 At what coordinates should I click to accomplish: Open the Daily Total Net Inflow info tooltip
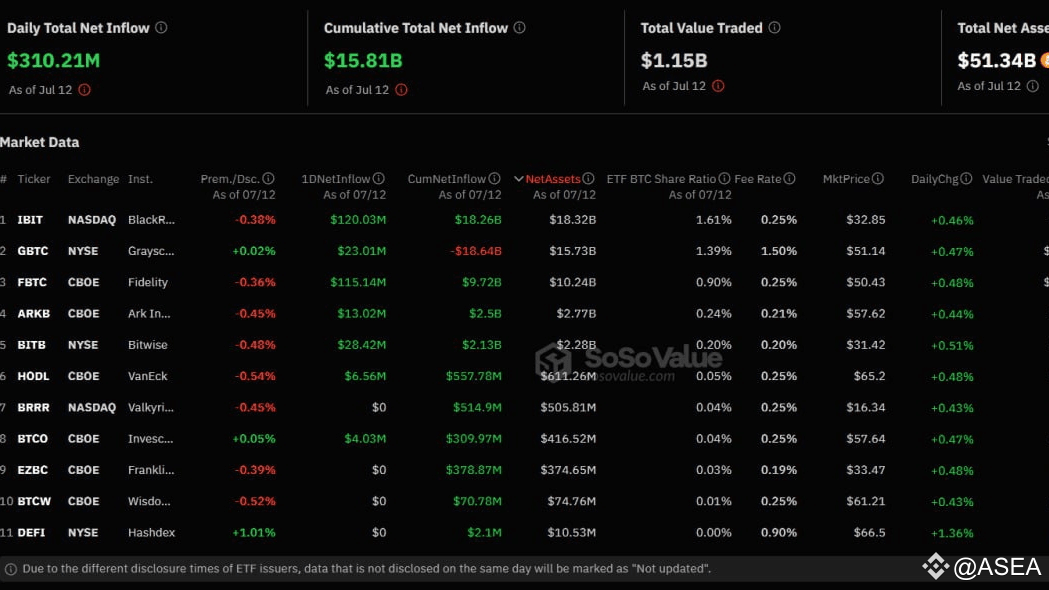(160, 27)
